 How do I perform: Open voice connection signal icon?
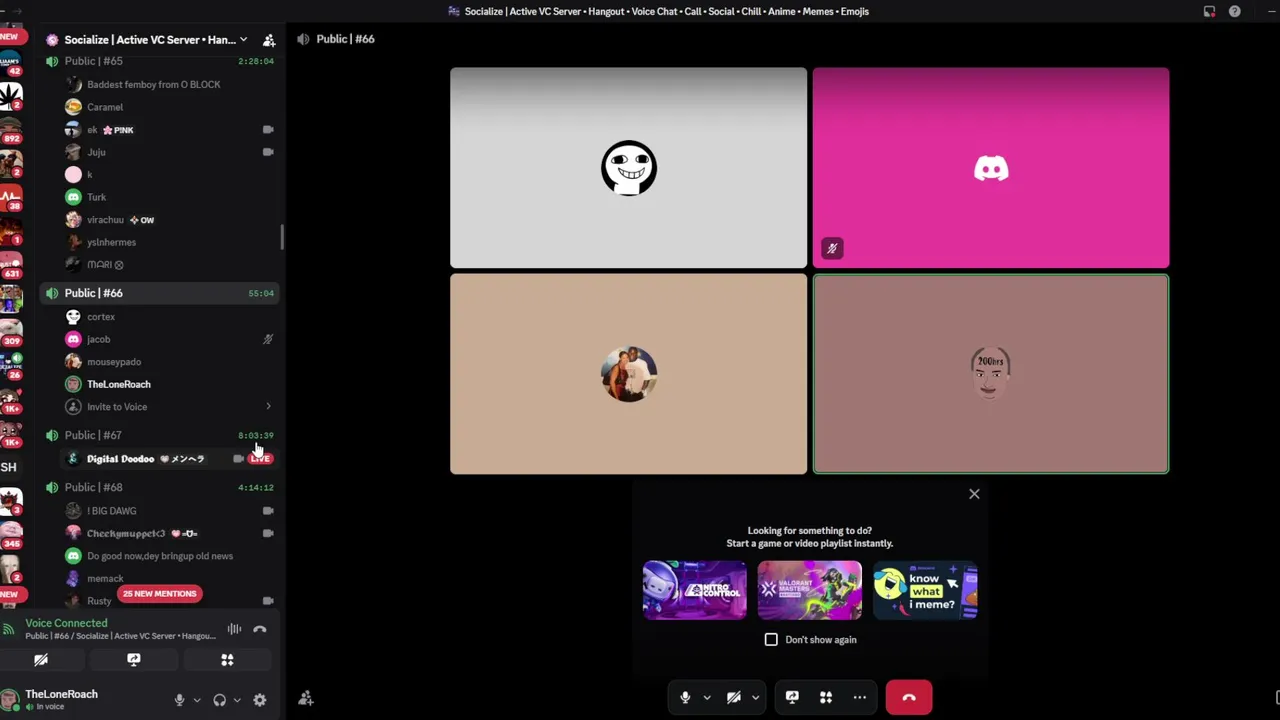point(9,629)
